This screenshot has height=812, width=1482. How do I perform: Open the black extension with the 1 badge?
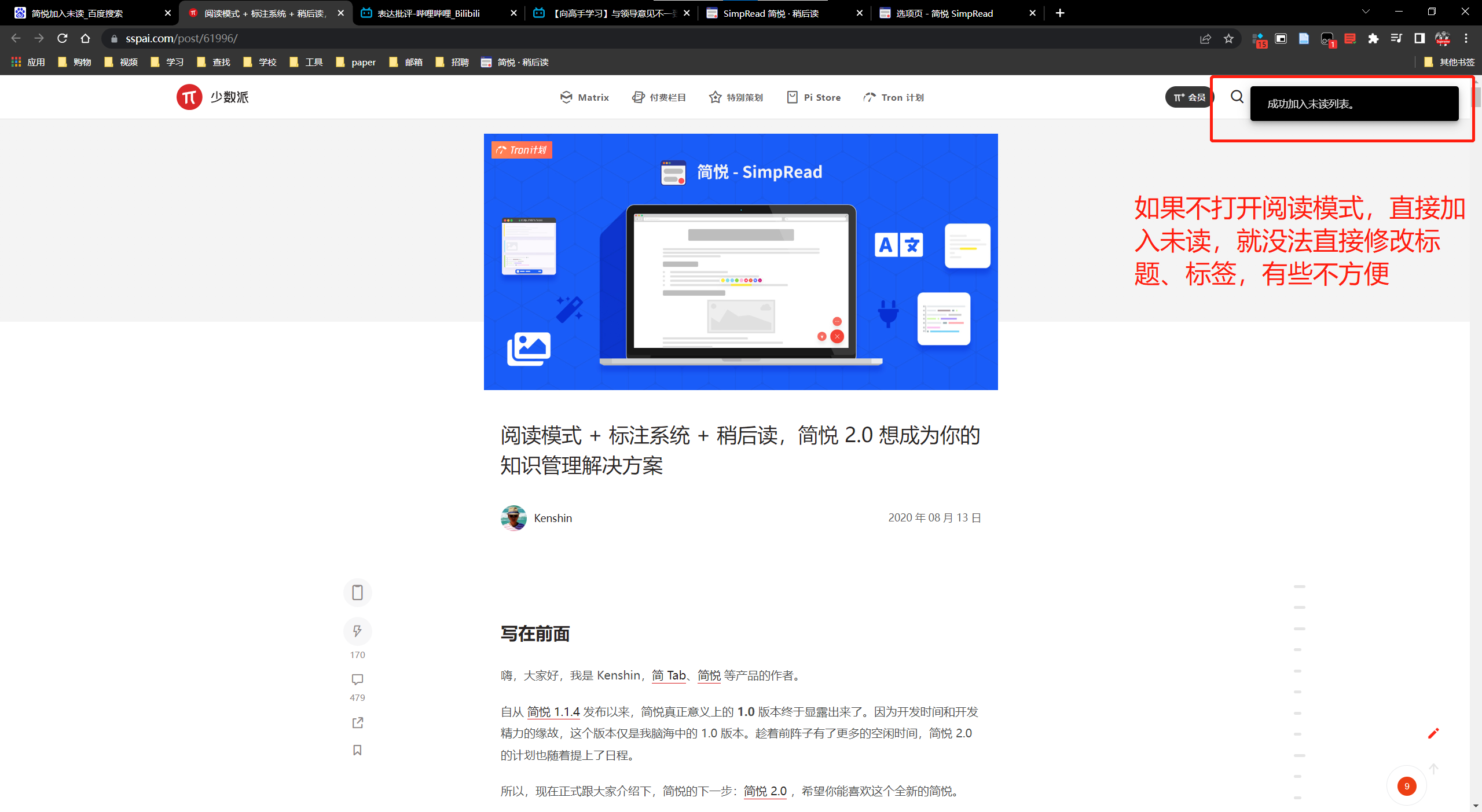[x=1327, y=39]
